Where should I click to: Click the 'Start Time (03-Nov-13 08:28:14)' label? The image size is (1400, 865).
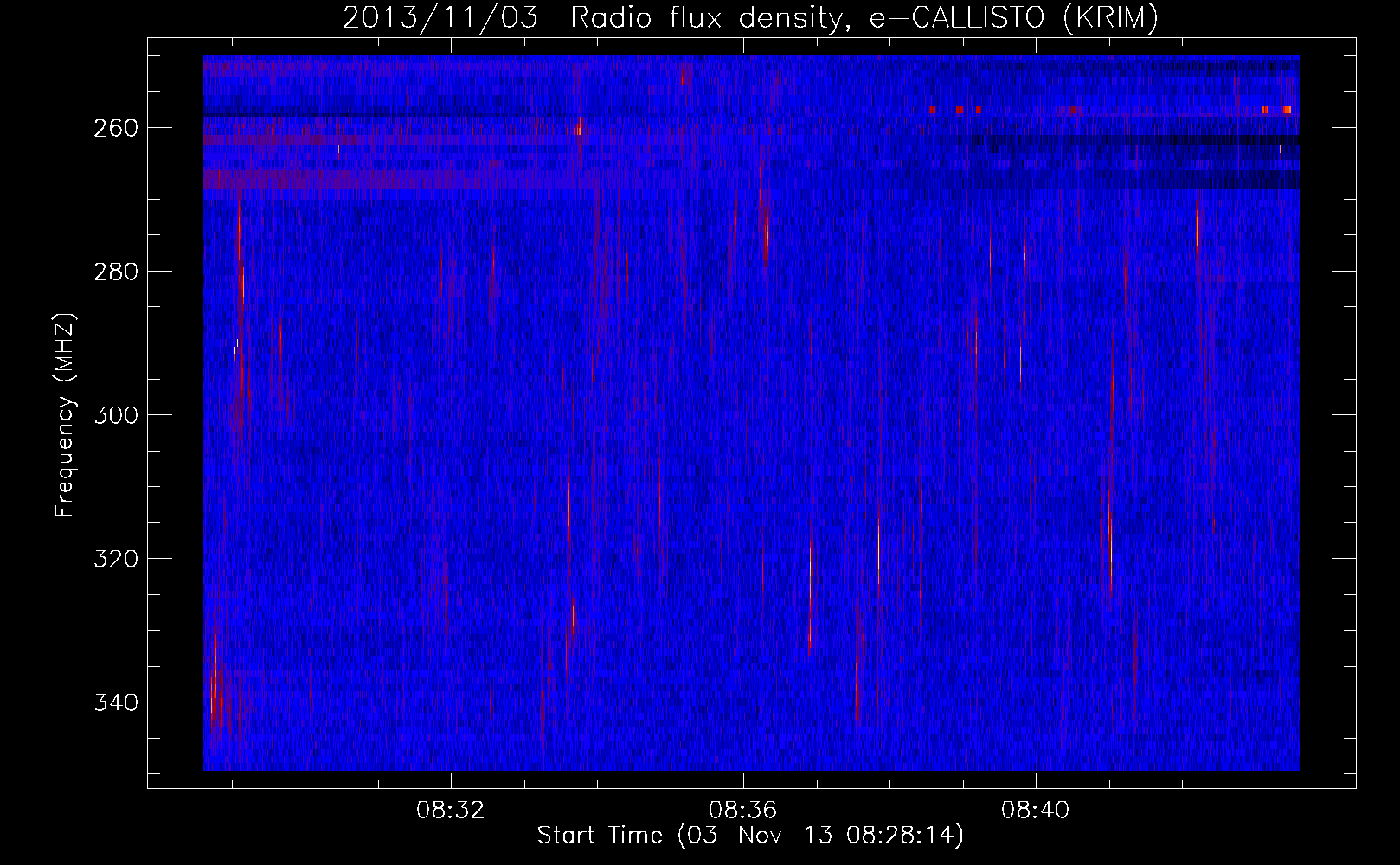(x=750, y=836)
